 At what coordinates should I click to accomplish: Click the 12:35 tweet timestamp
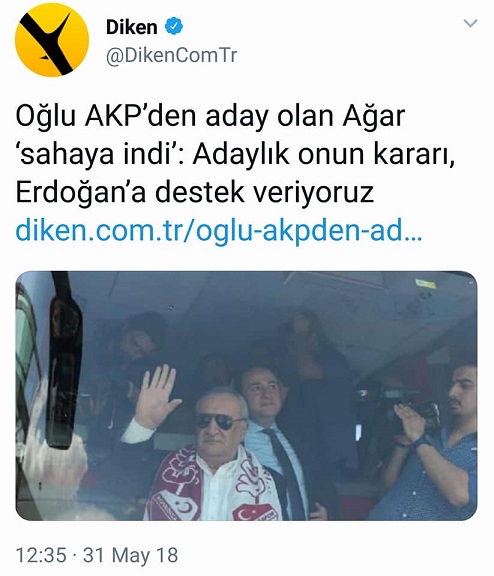click(41, 555)
